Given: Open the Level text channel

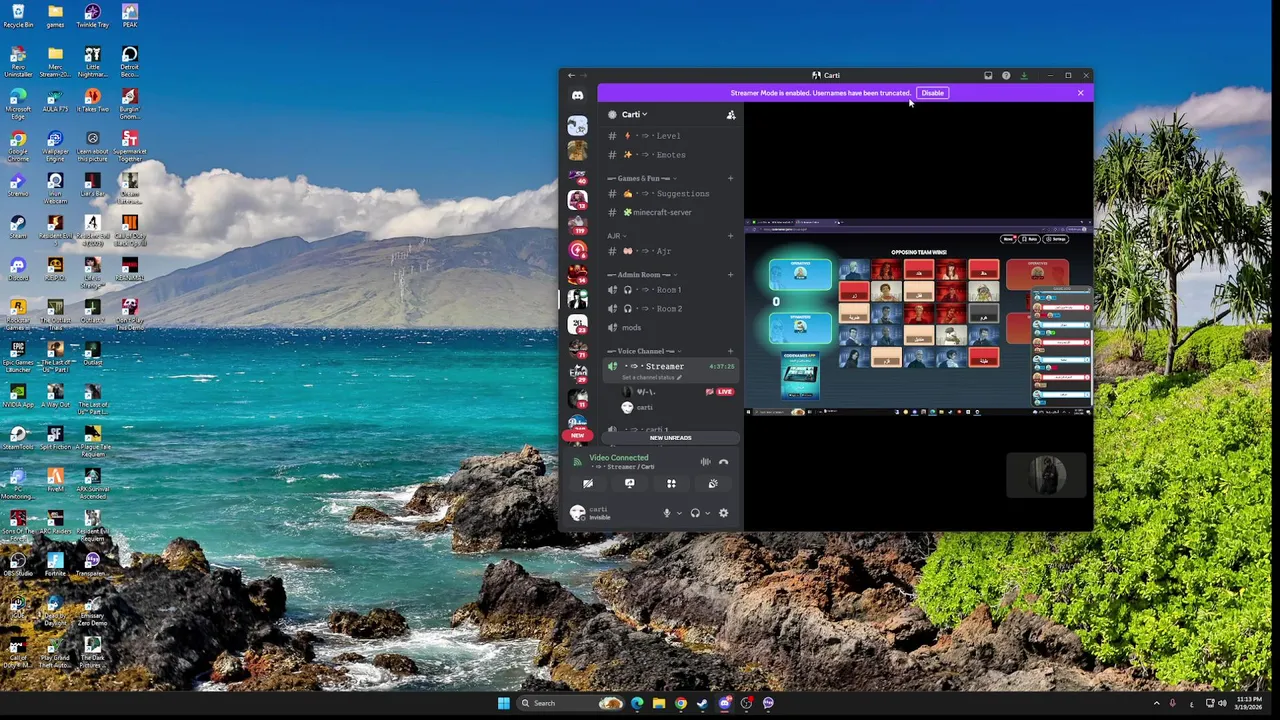Looking at the screenshot, I should (x=672, y=136).
